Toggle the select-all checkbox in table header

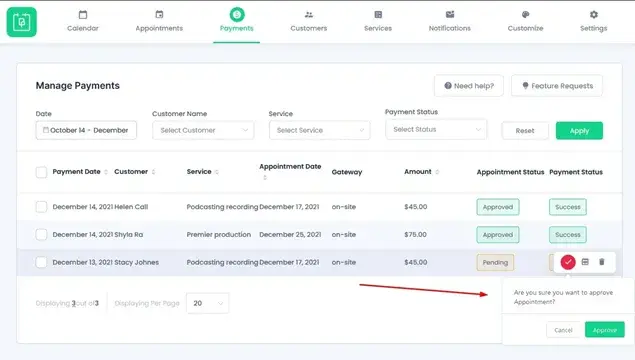(41, 172)
